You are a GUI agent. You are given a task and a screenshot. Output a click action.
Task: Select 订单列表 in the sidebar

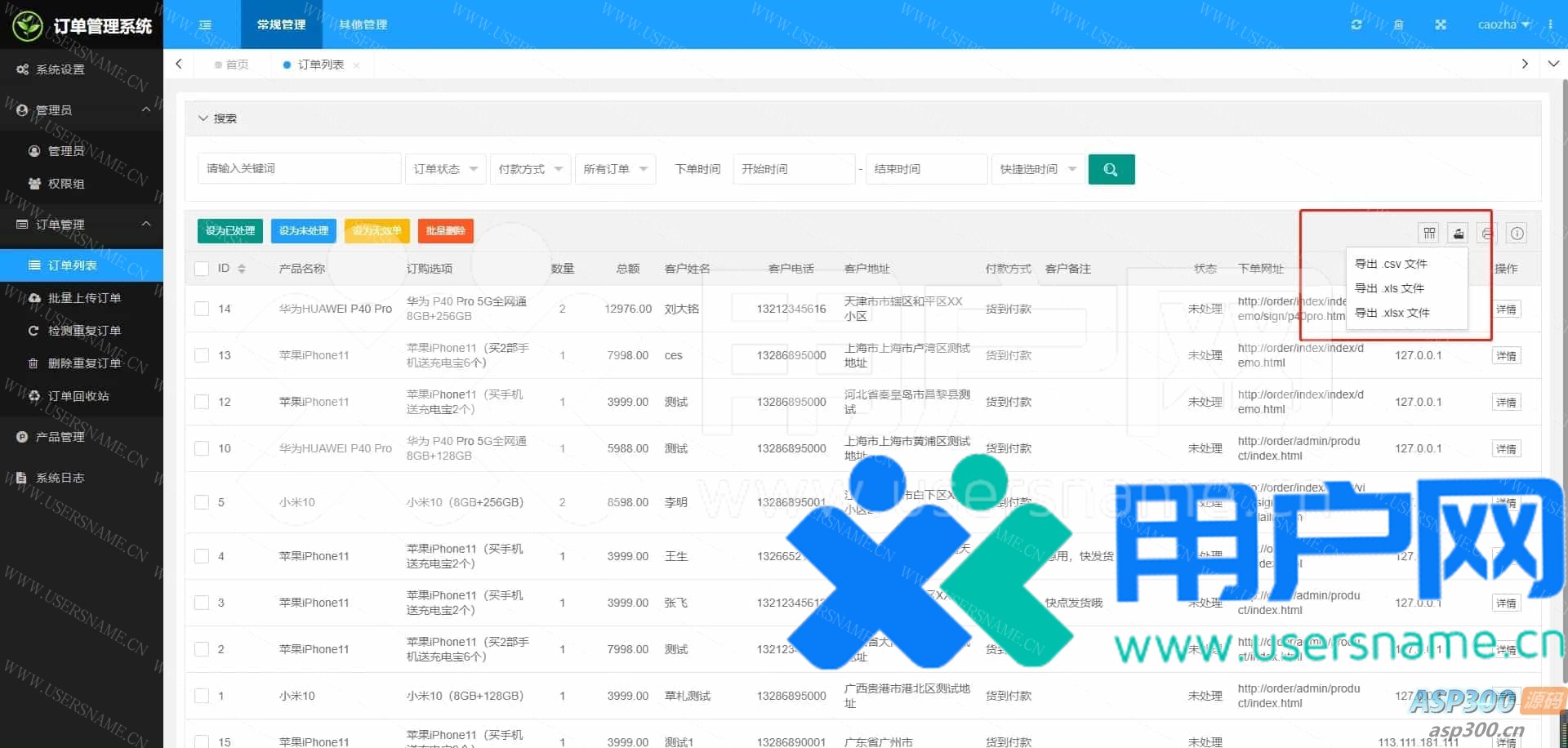82,265
